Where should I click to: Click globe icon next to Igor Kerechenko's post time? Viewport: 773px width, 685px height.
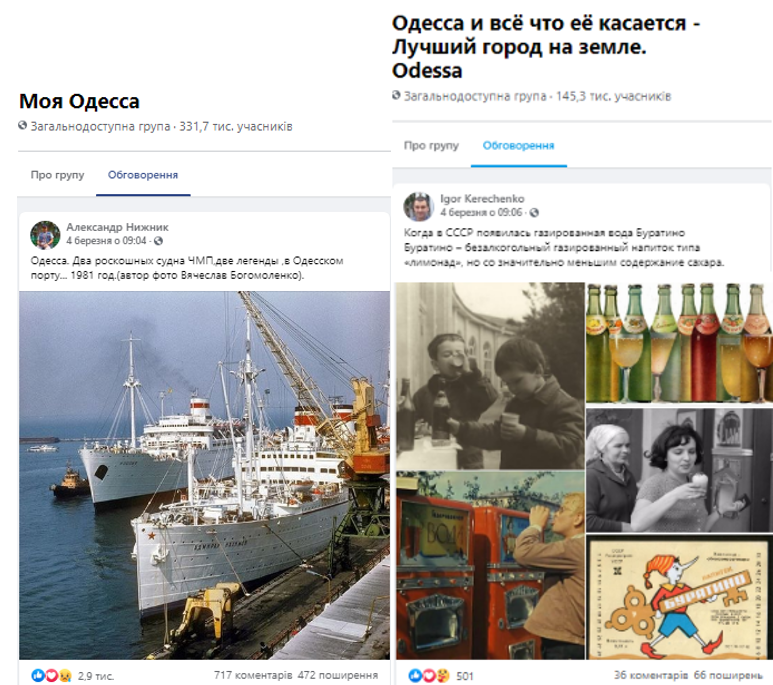(x=534, y=212)
